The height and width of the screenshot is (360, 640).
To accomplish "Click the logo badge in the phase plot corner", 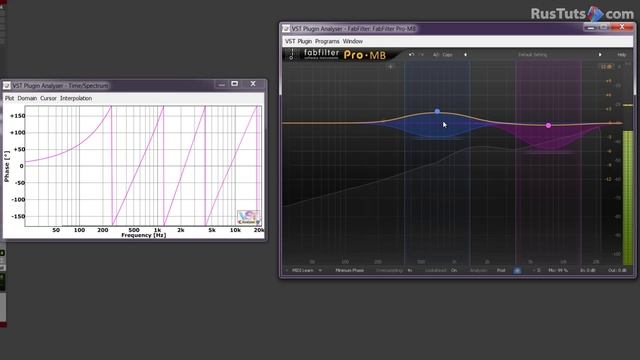I will [x=249, y=217].
